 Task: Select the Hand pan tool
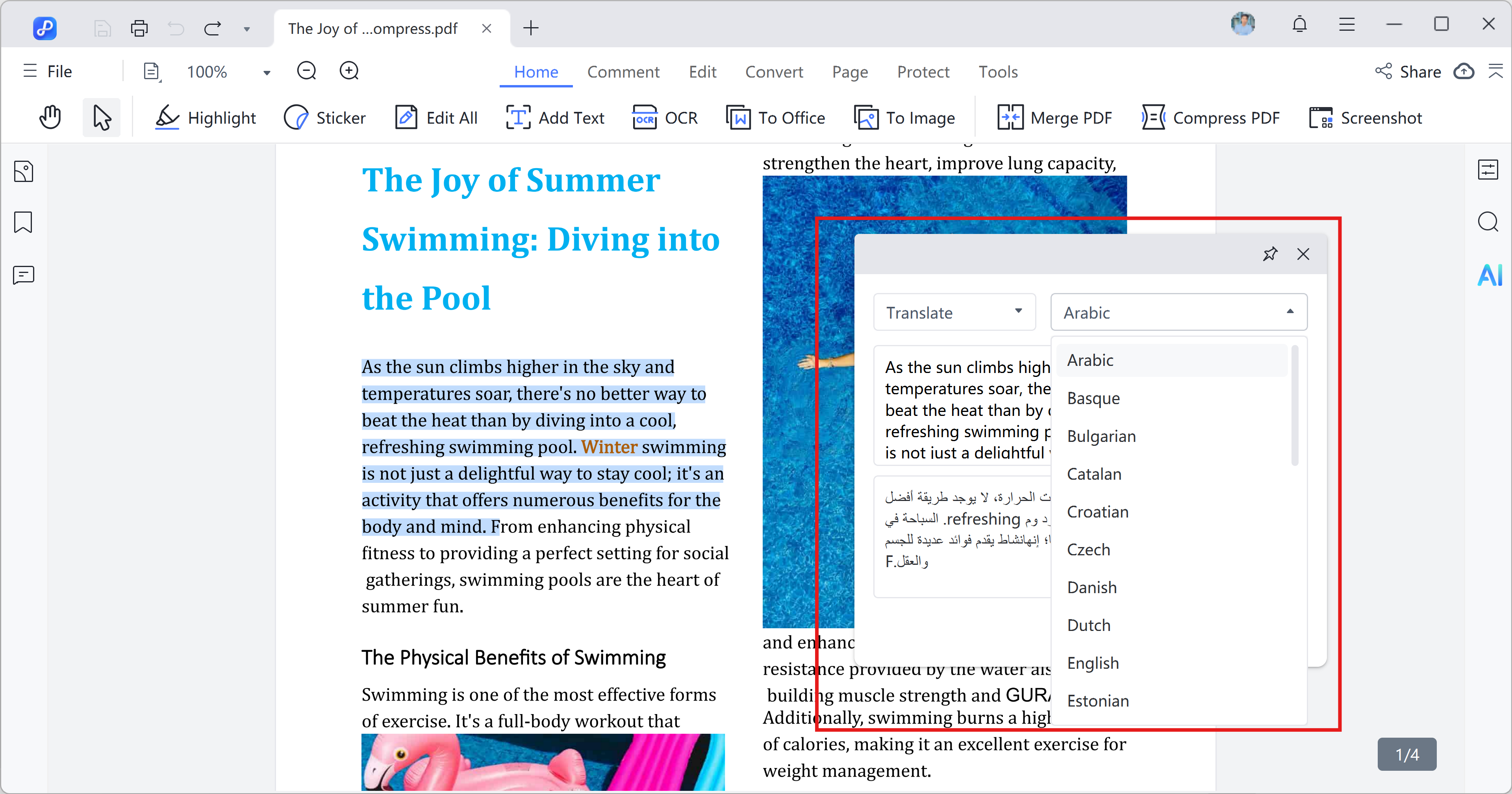[50, 117]
